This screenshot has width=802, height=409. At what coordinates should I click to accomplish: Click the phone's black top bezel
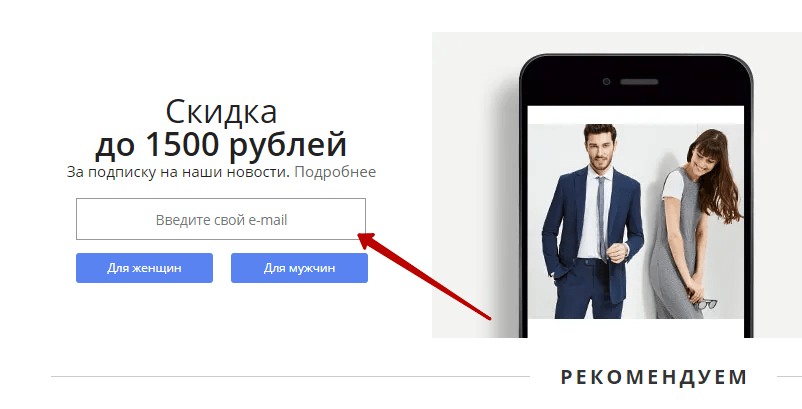[636, 80]
